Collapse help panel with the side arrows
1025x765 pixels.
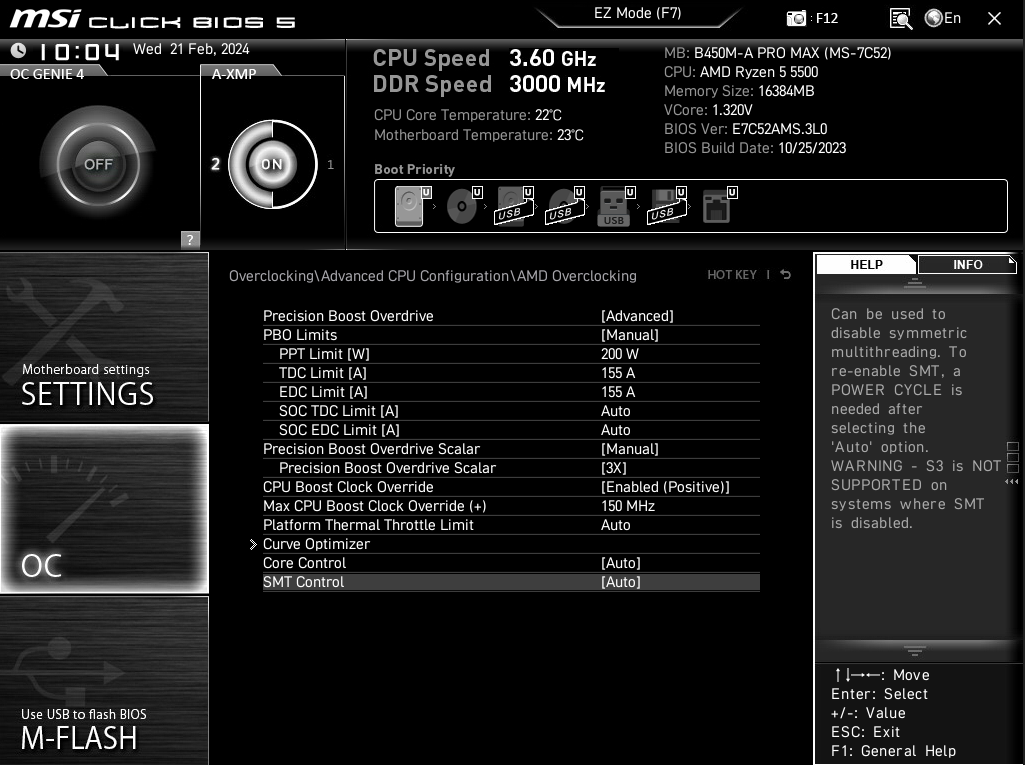[1011, 481]
